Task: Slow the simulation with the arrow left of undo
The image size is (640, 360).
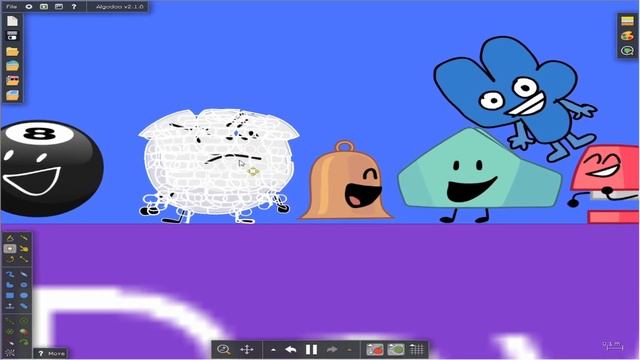Action: 273,350
